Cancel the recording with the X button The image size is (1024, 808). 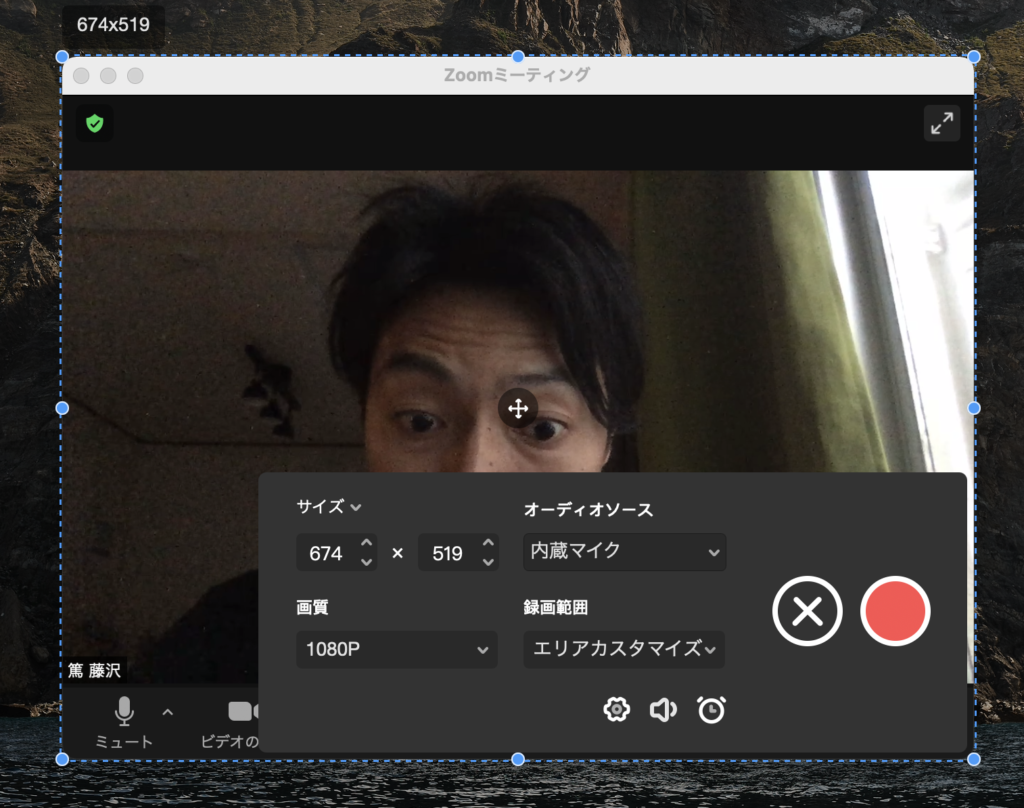807,611
